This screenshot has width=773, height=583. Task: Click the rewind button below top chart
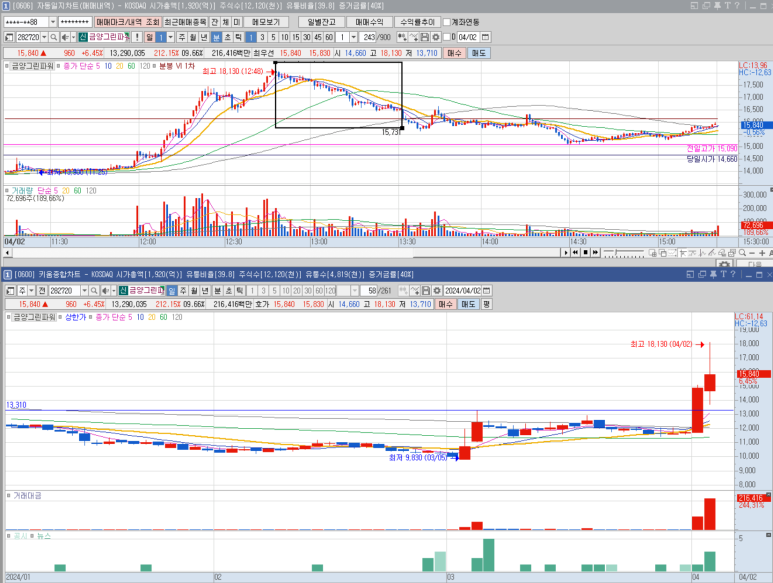[x=575, y=252]
